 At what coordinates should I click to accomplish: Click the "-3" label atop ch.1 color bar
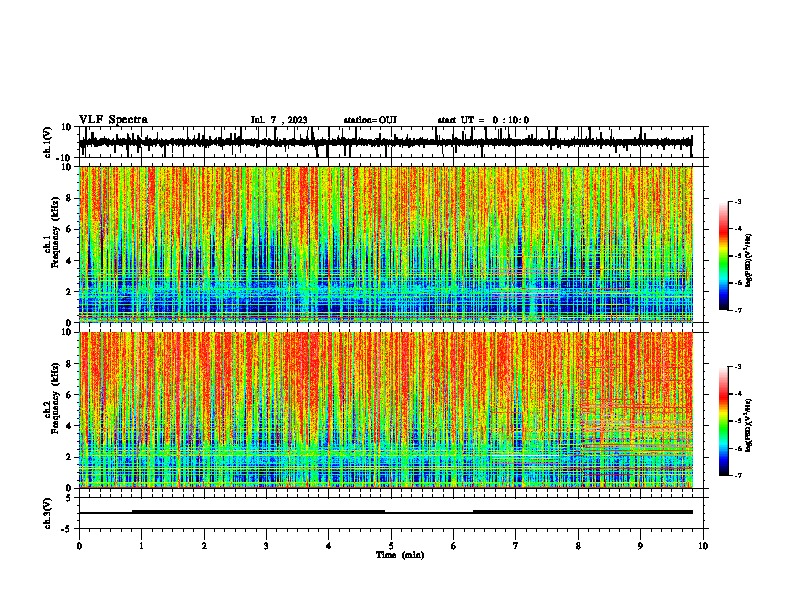[737, 201]
